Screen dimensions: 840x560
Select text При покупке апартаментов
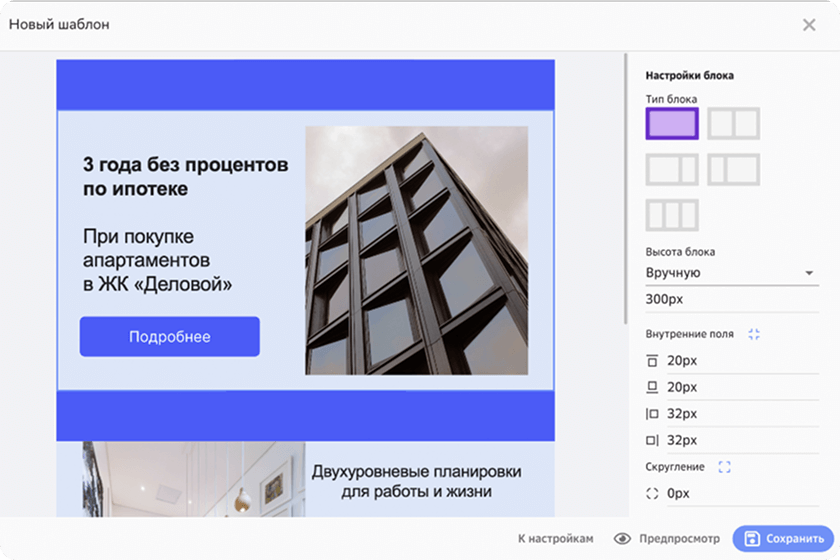pos(158,260)
